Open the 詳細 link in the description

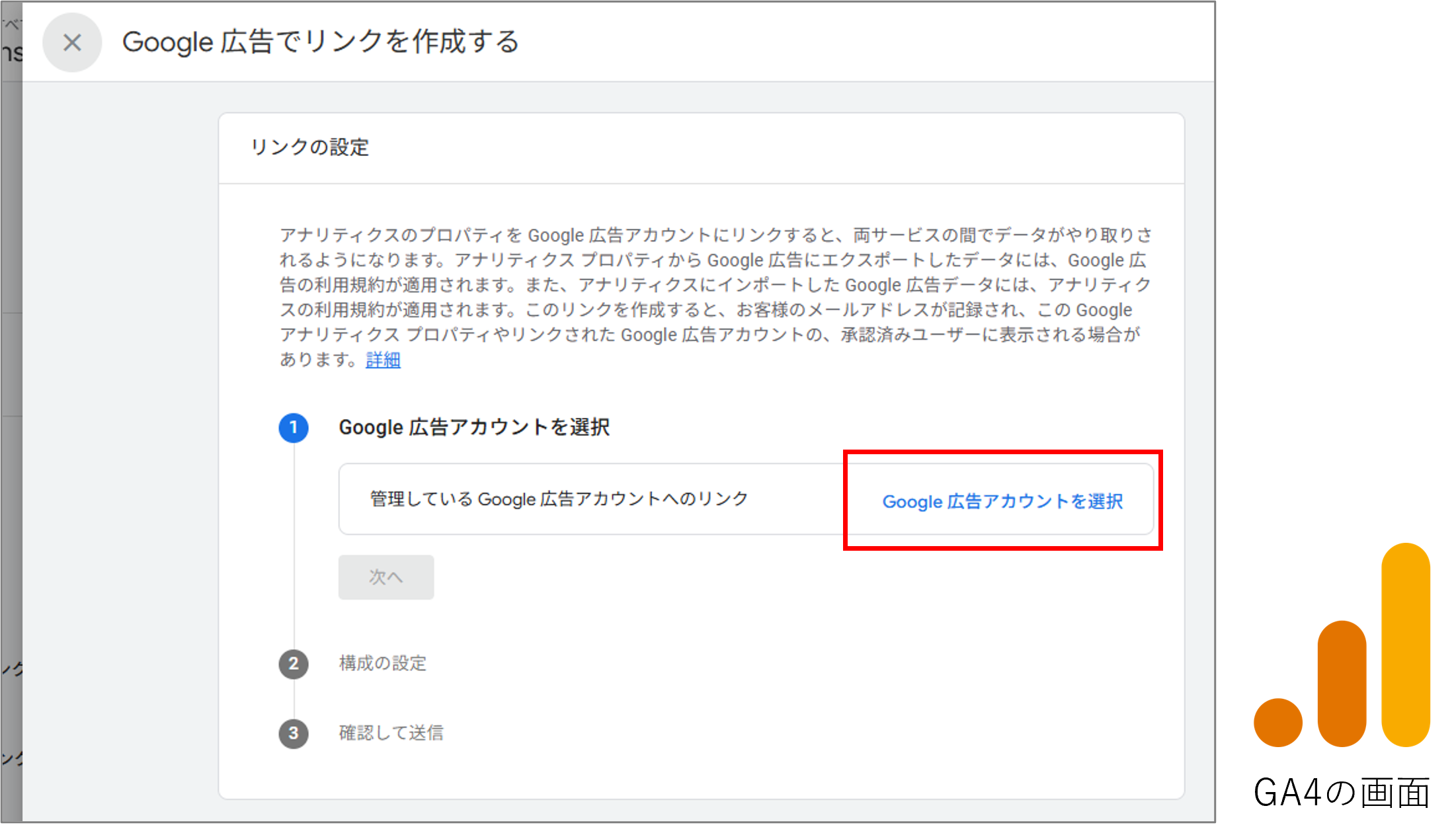383,360
